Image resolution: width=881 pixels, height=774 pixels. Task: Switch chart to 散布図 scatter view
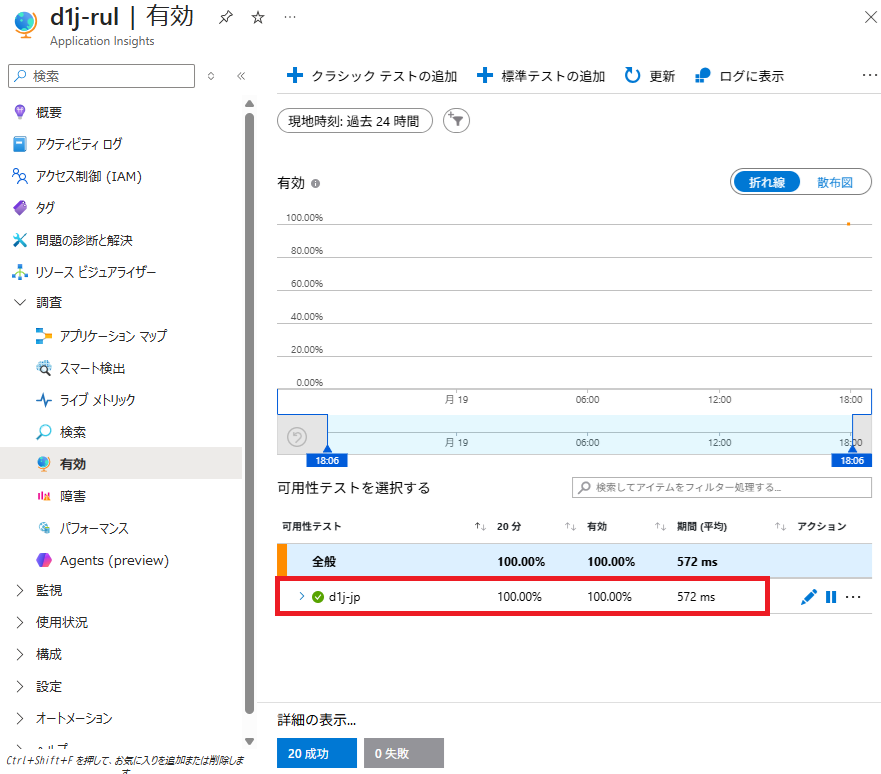pyautogui.click(x=834, y=182)
